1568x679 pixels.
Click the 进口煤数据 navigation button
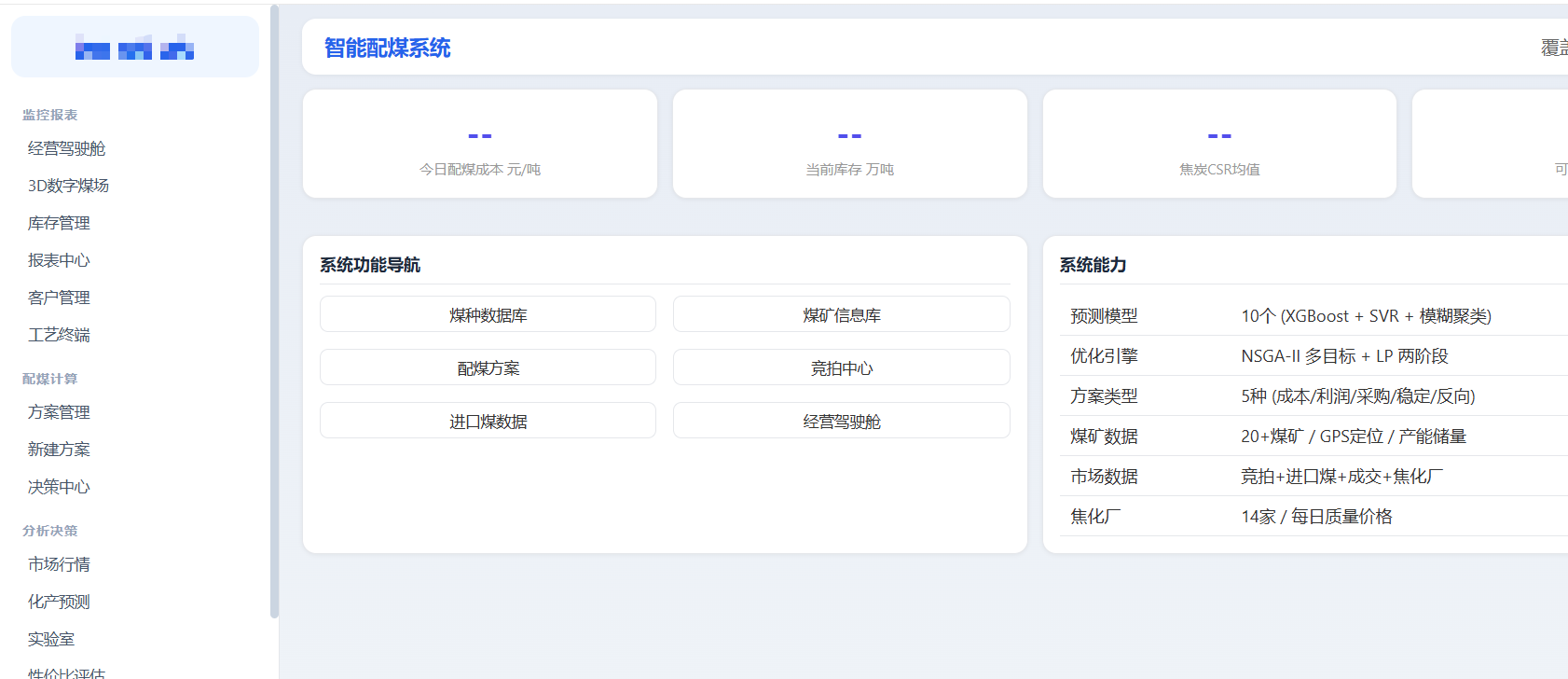(x=488, y=421)
